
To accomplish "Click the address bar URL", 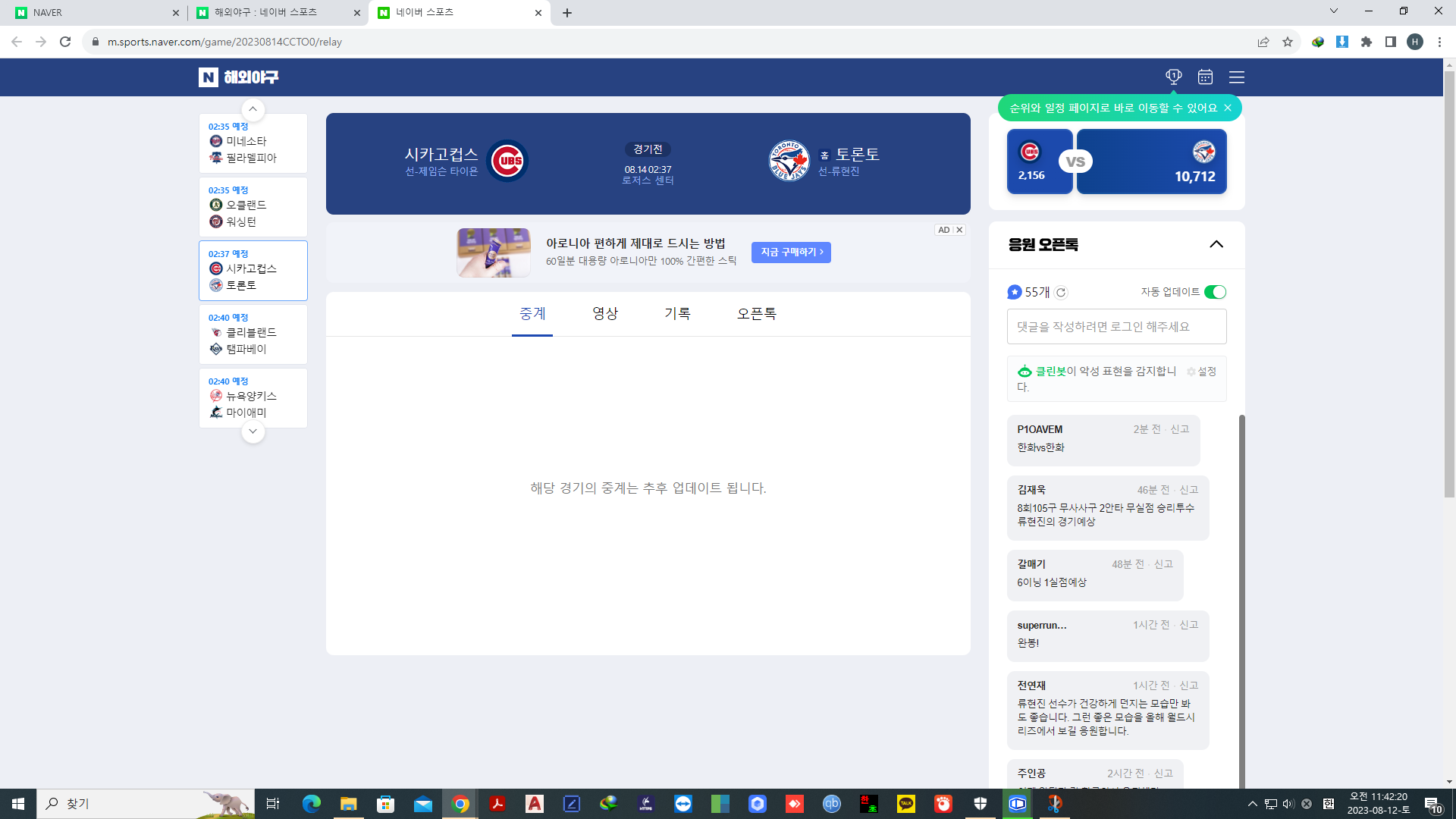I will click(x=224, y=42).
